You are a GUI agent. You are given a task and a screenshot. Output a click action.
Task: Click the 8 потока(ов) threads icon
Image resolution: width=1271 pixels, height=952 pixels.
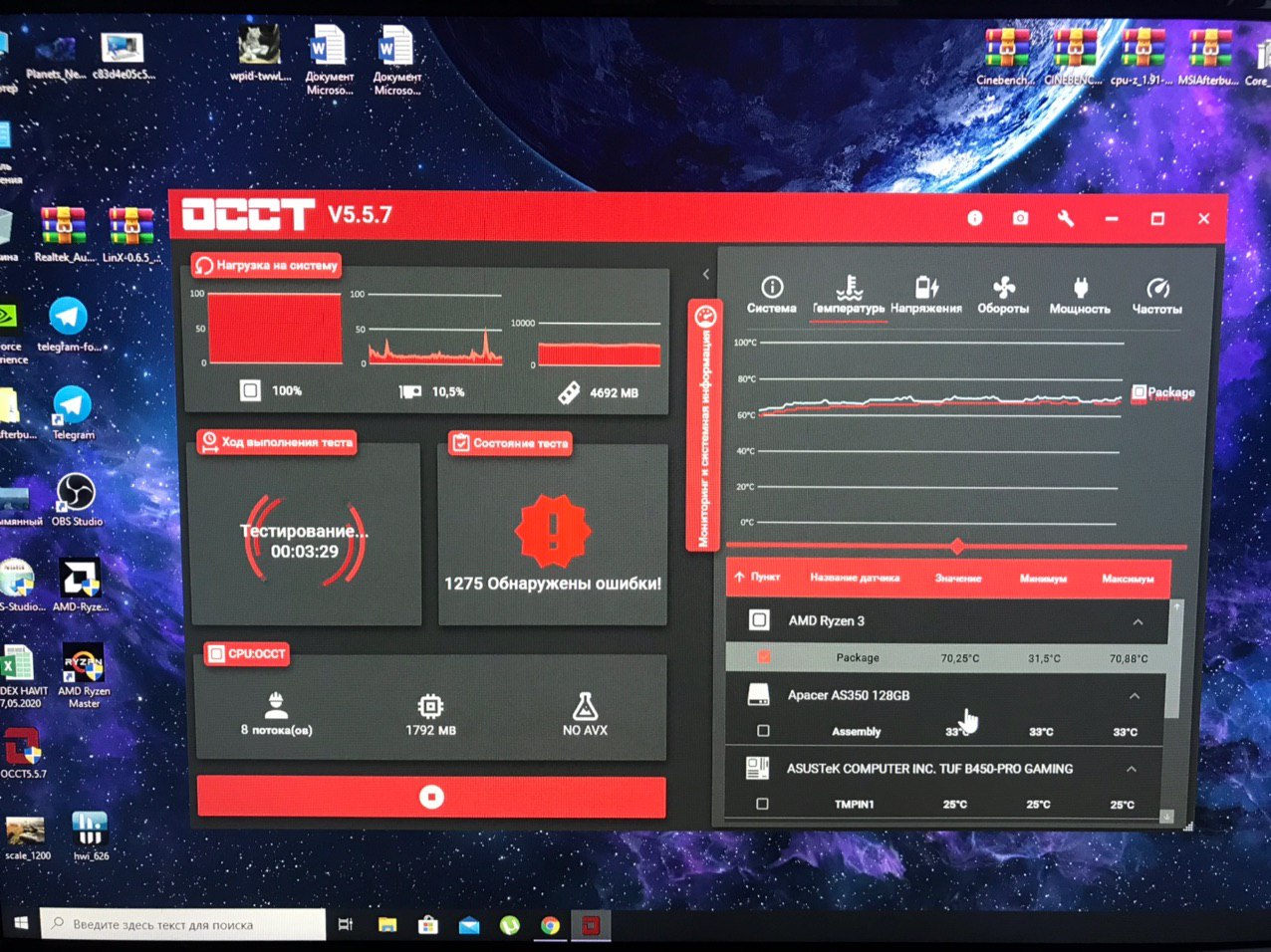276,706
